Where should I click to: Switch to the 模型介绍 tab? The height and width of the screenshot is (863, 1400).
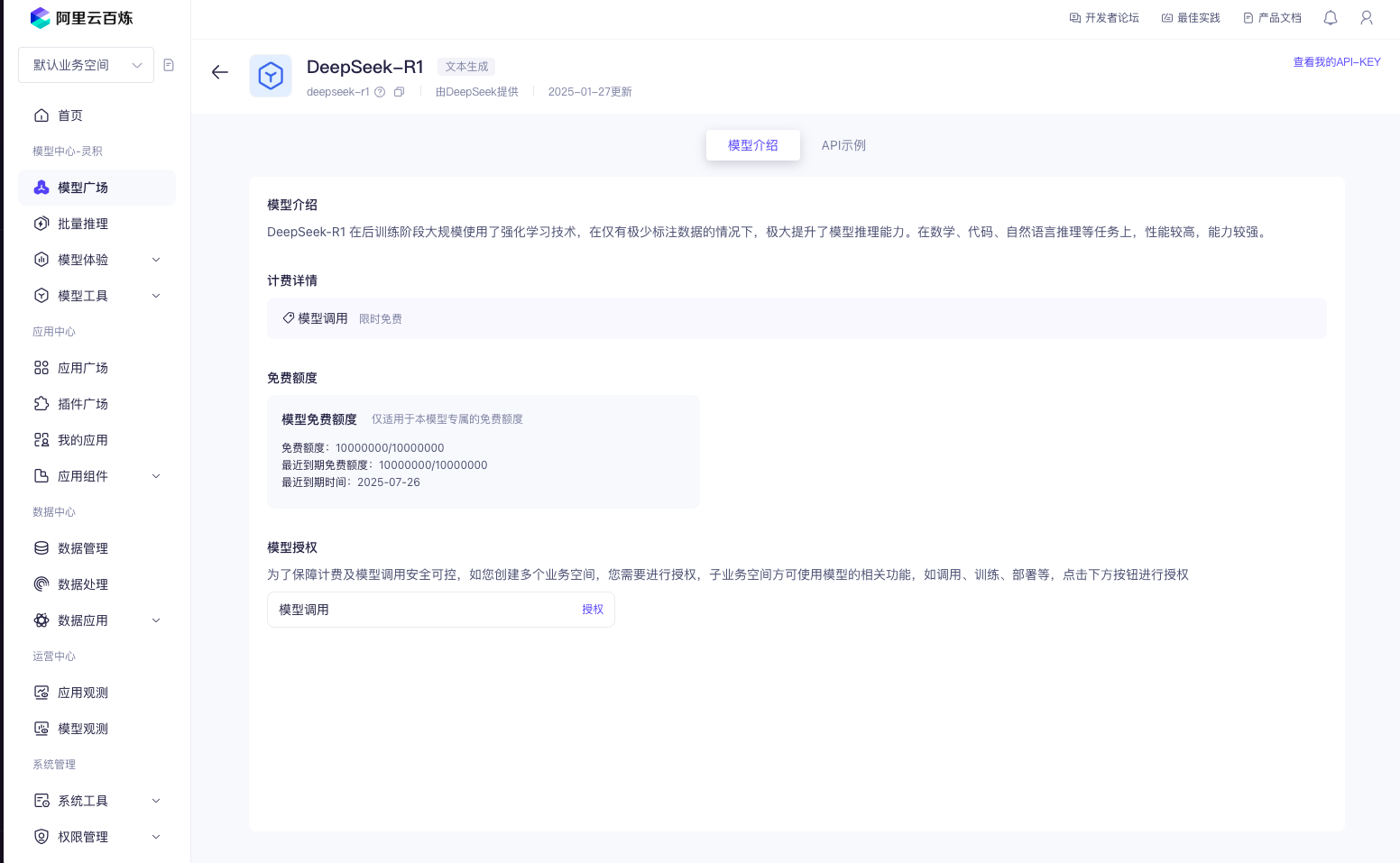click(753, 145)
